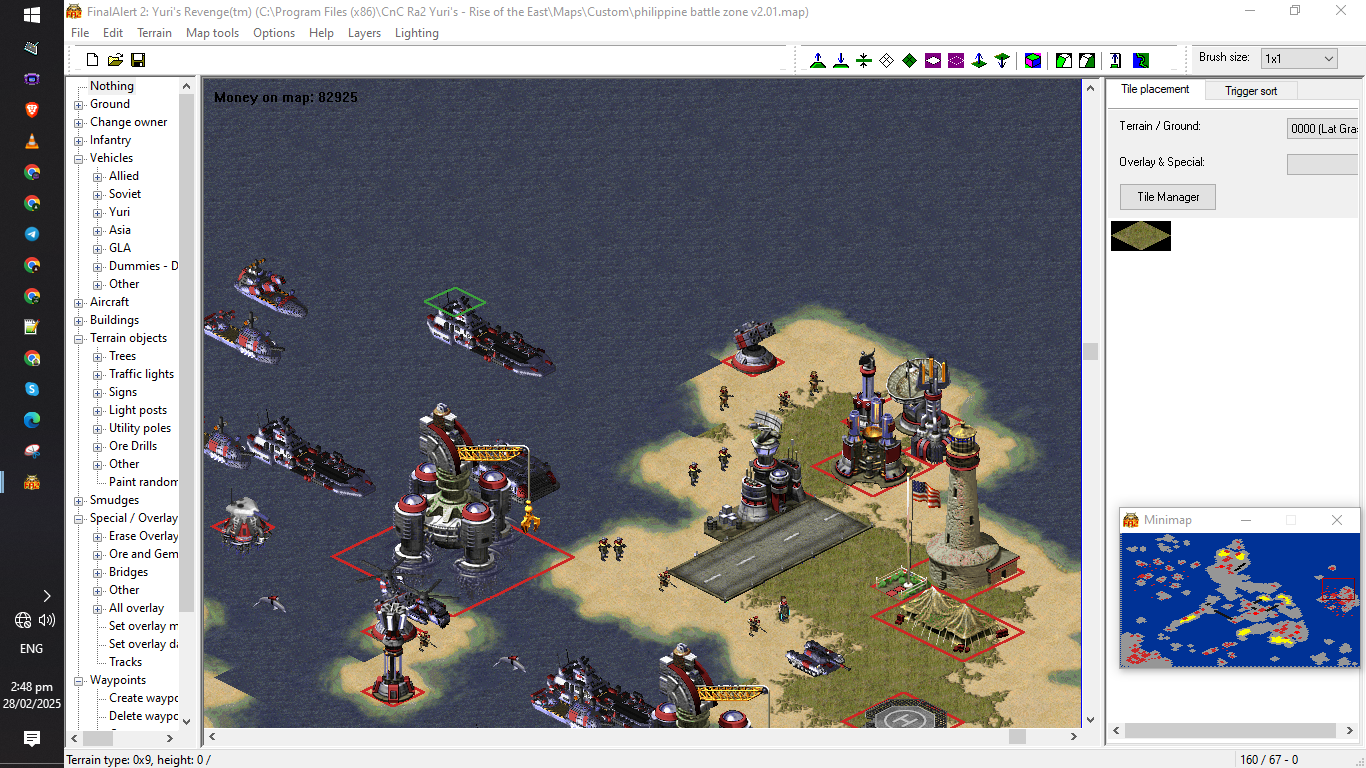The height and width of the screenshot is (768, 1366).
Task: Open the Terrain / Ground dropdown
Action: (x=1322, y=128)
